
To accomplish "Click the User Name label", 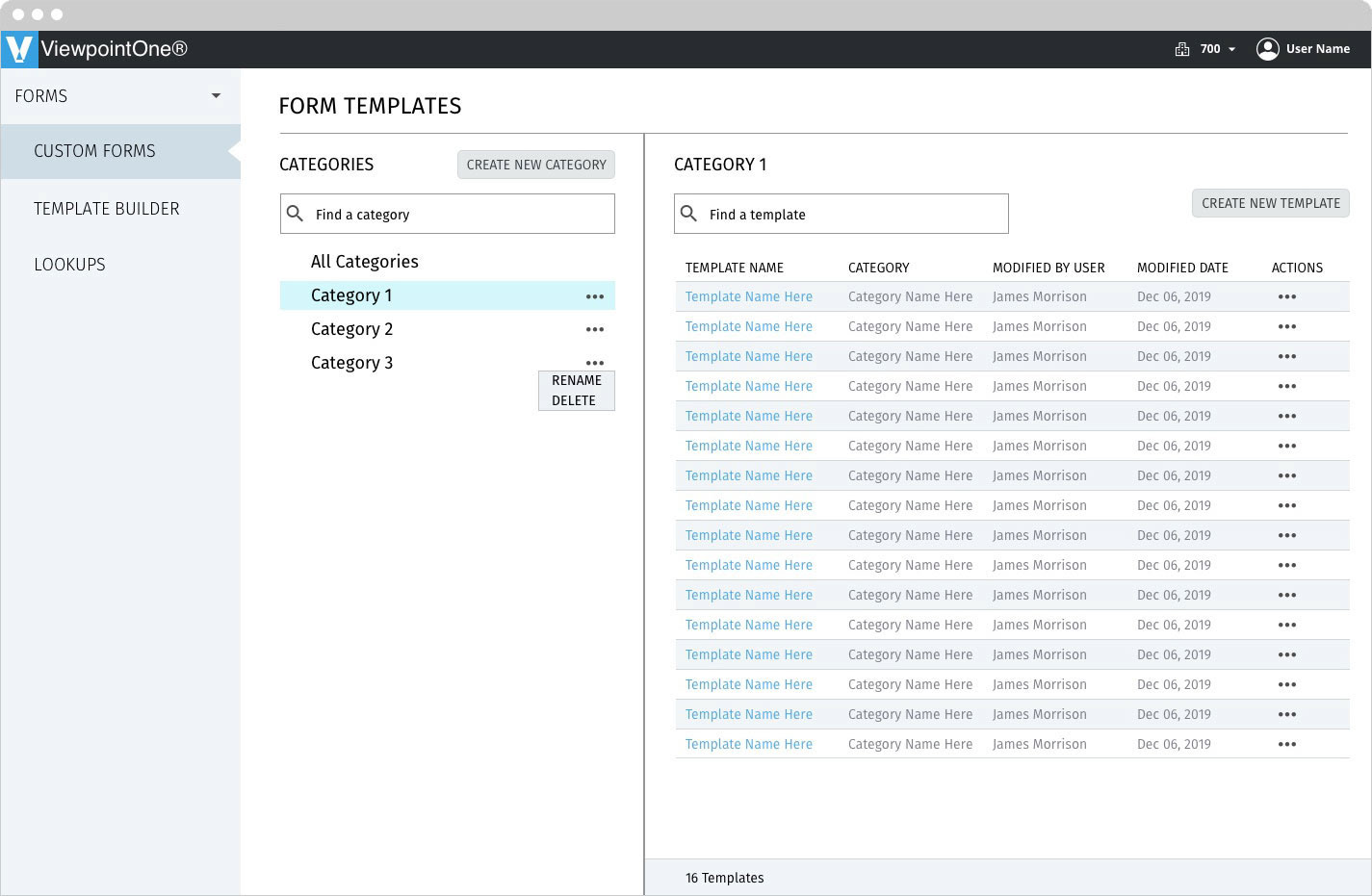I will click(1318, 49).
